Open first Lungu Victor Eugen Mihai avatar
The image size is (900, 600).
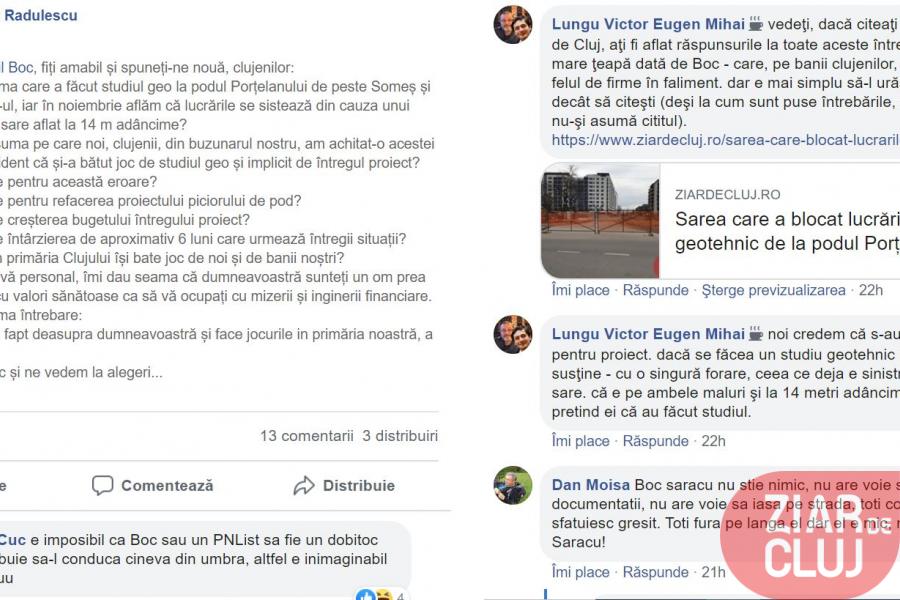[513, 25]
